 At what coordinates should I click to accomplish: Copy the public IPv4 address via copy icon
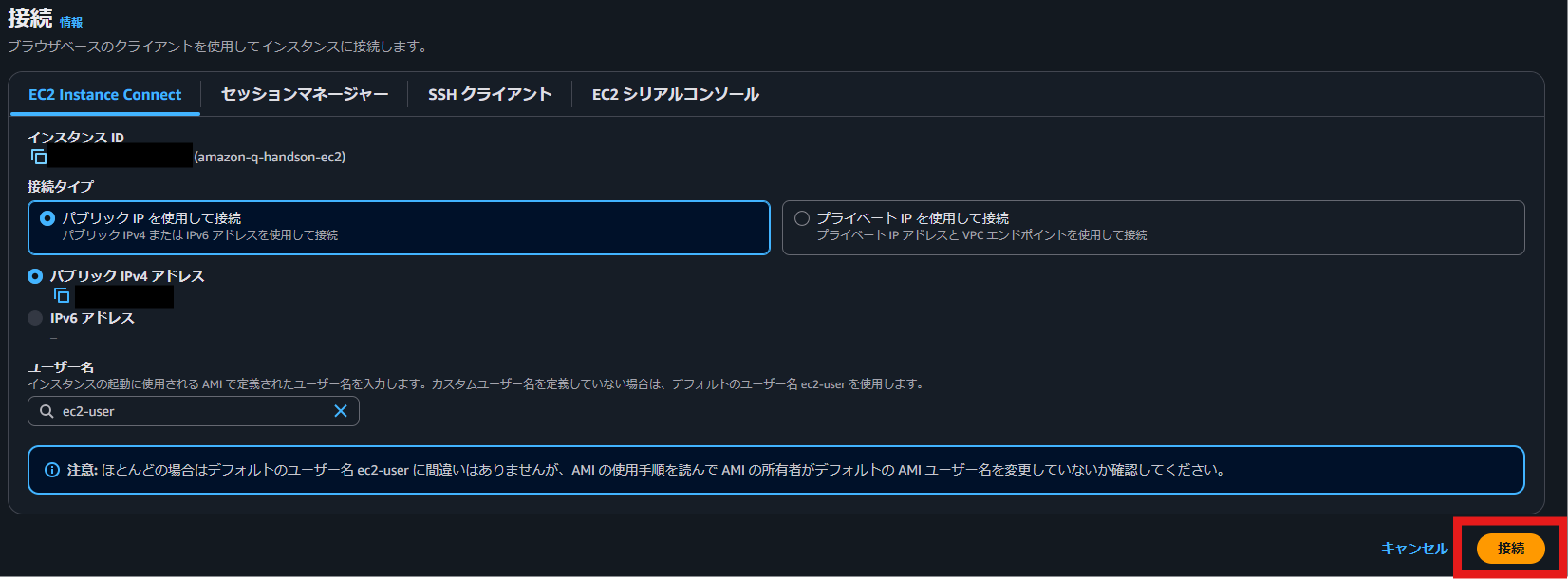[61, 296]
